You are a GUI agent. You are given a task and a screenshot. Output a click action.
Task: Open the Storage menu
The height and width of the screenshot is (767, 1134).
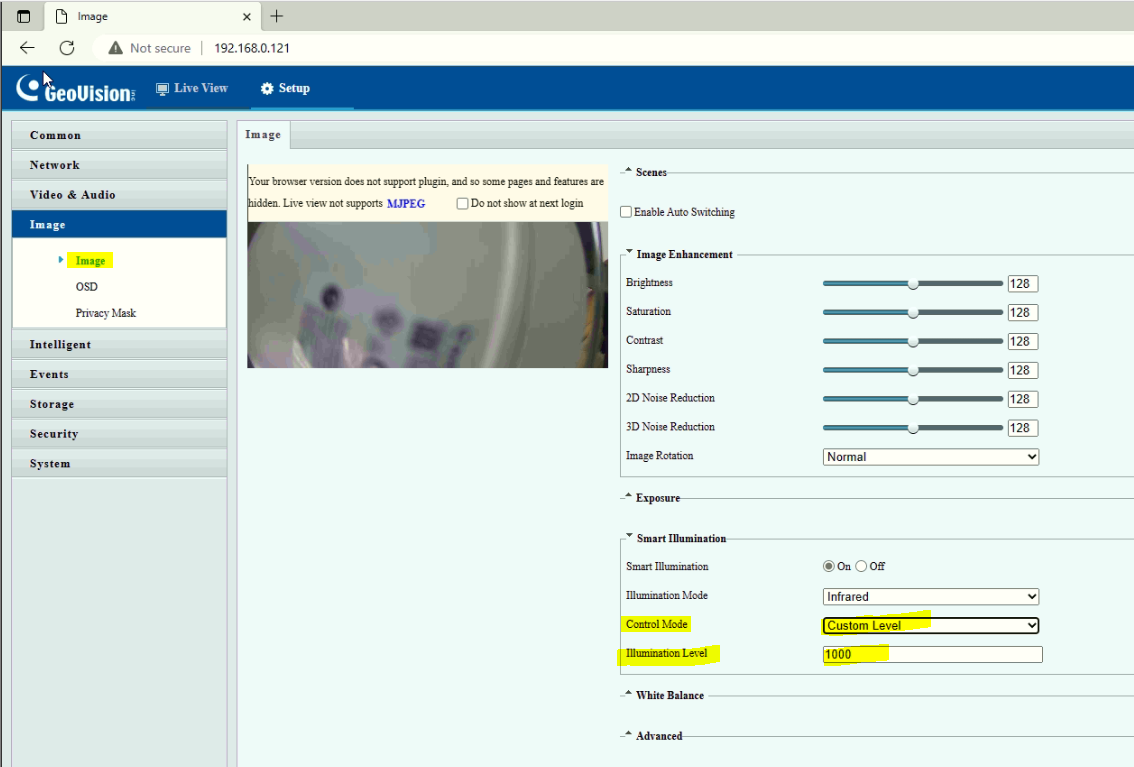click(x=119, y=404)
